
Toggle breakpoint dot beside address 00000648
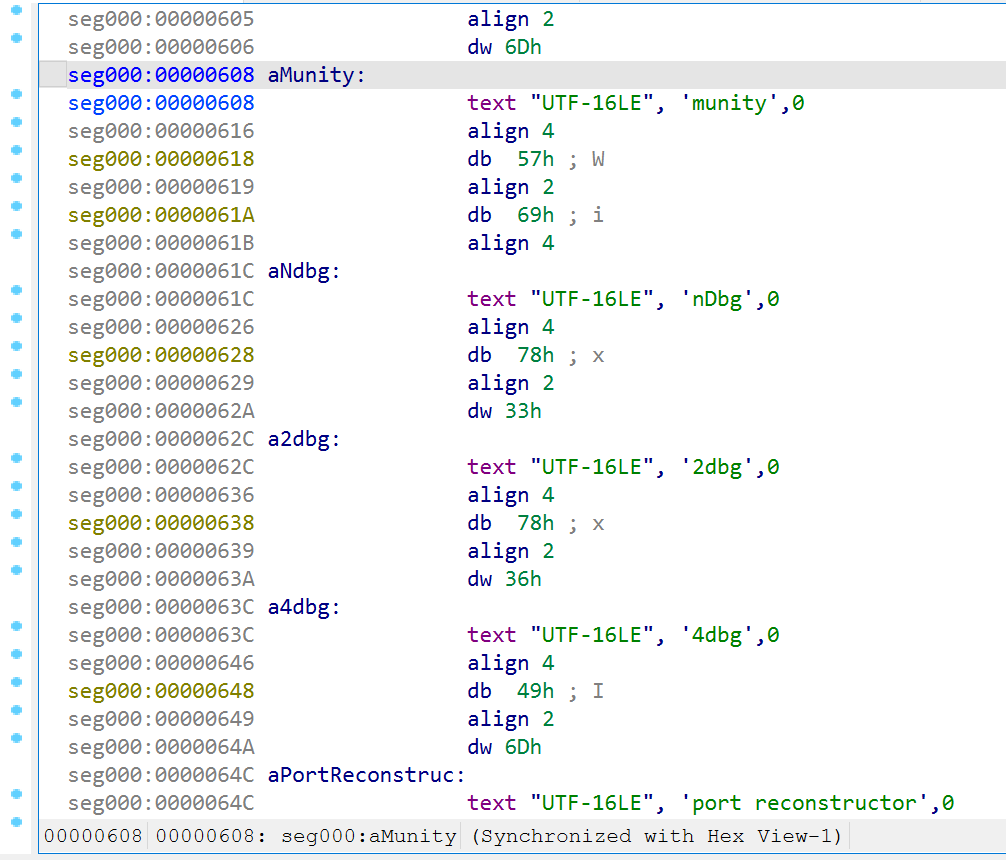tap(17, 682)
